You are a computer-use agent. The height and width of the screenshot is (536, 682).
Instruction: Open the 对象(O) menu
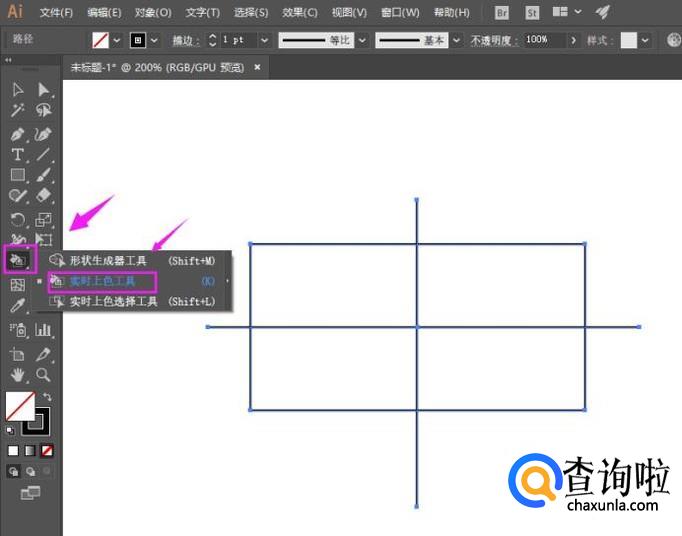[x=153, y=13]
